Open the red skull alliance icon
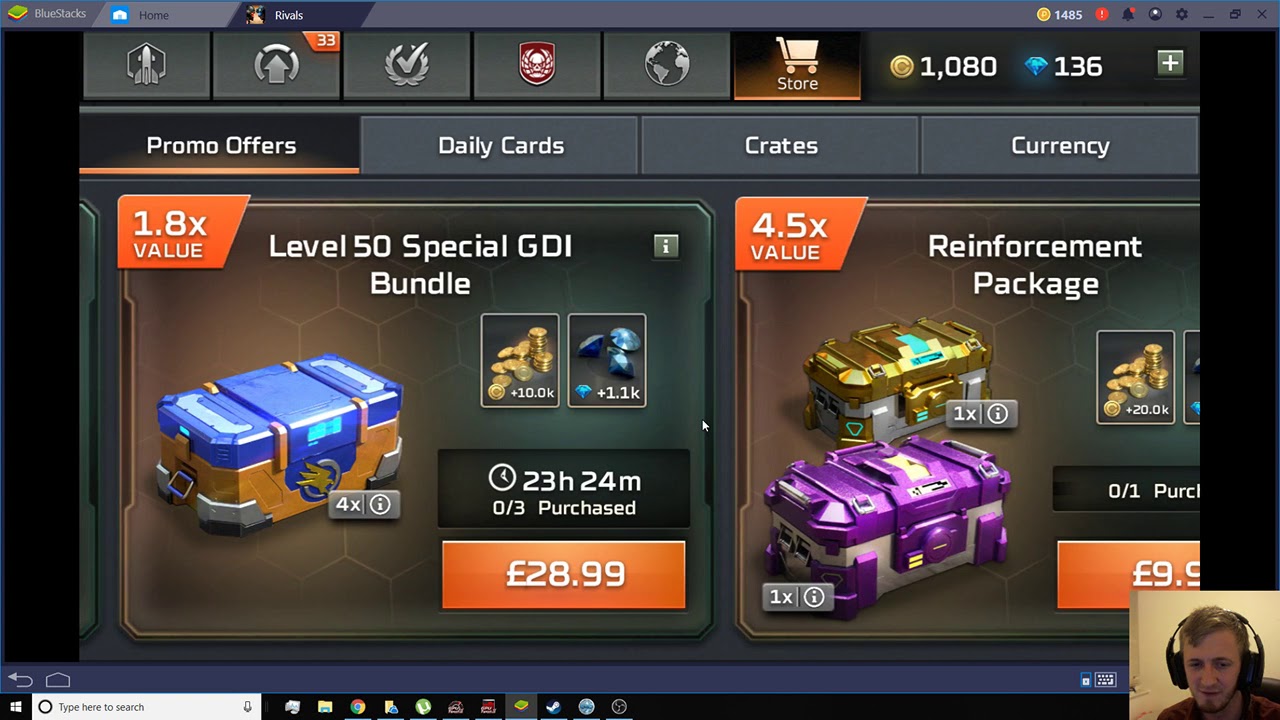 [537, 65]
